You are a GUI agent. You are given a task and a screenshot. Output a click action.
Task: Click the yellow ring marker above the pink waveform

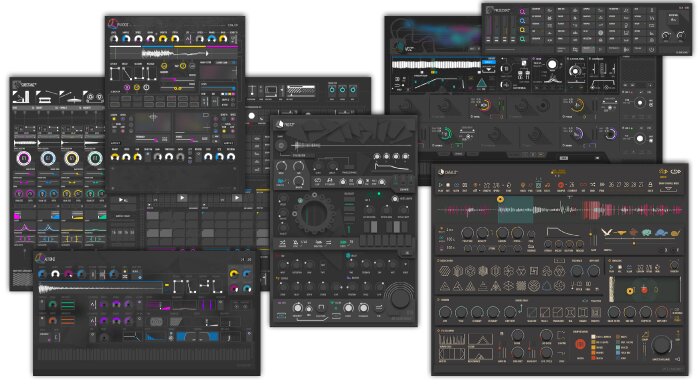[500, 199]
